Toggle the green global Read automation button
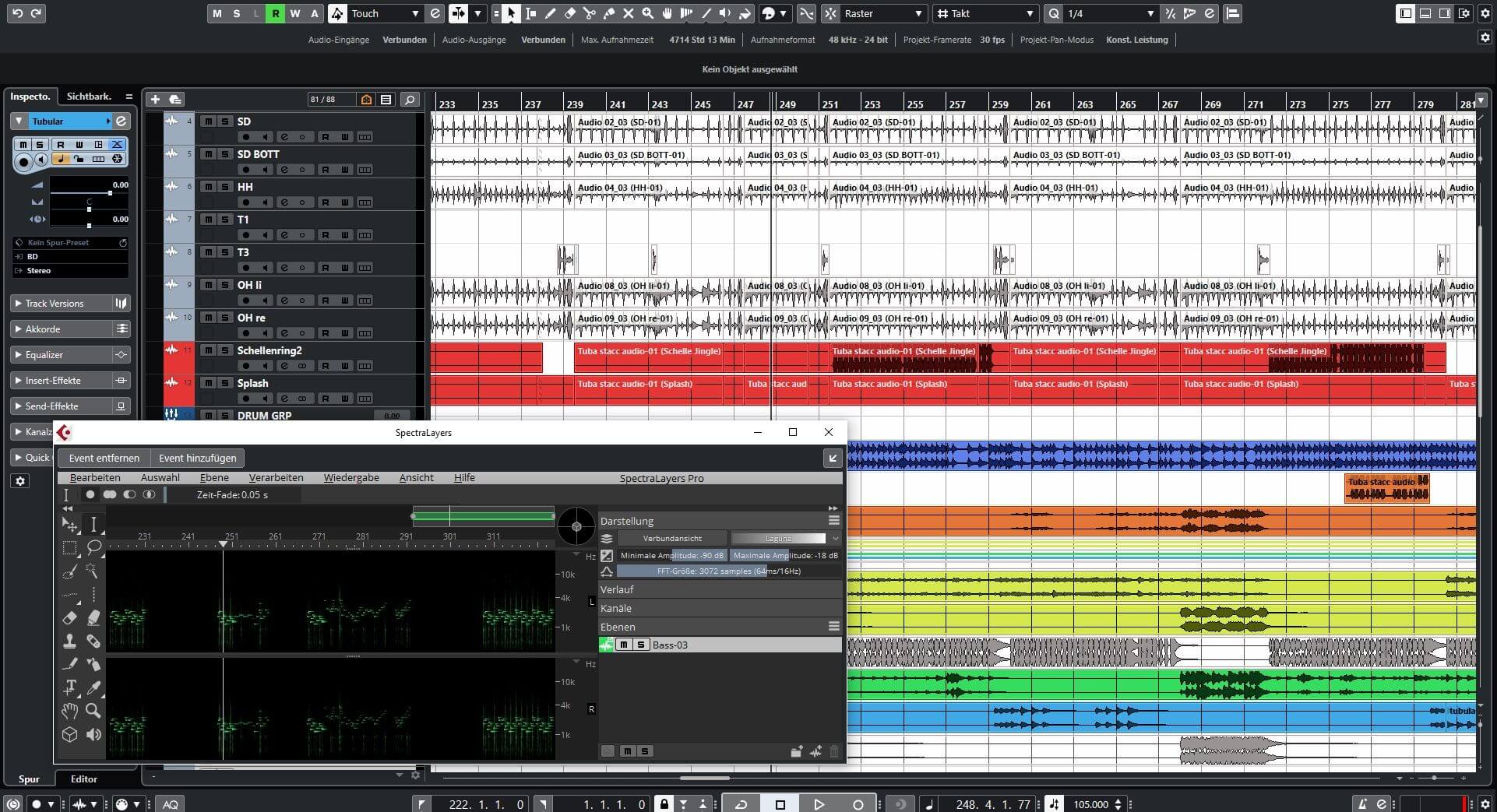 (275, 13)
